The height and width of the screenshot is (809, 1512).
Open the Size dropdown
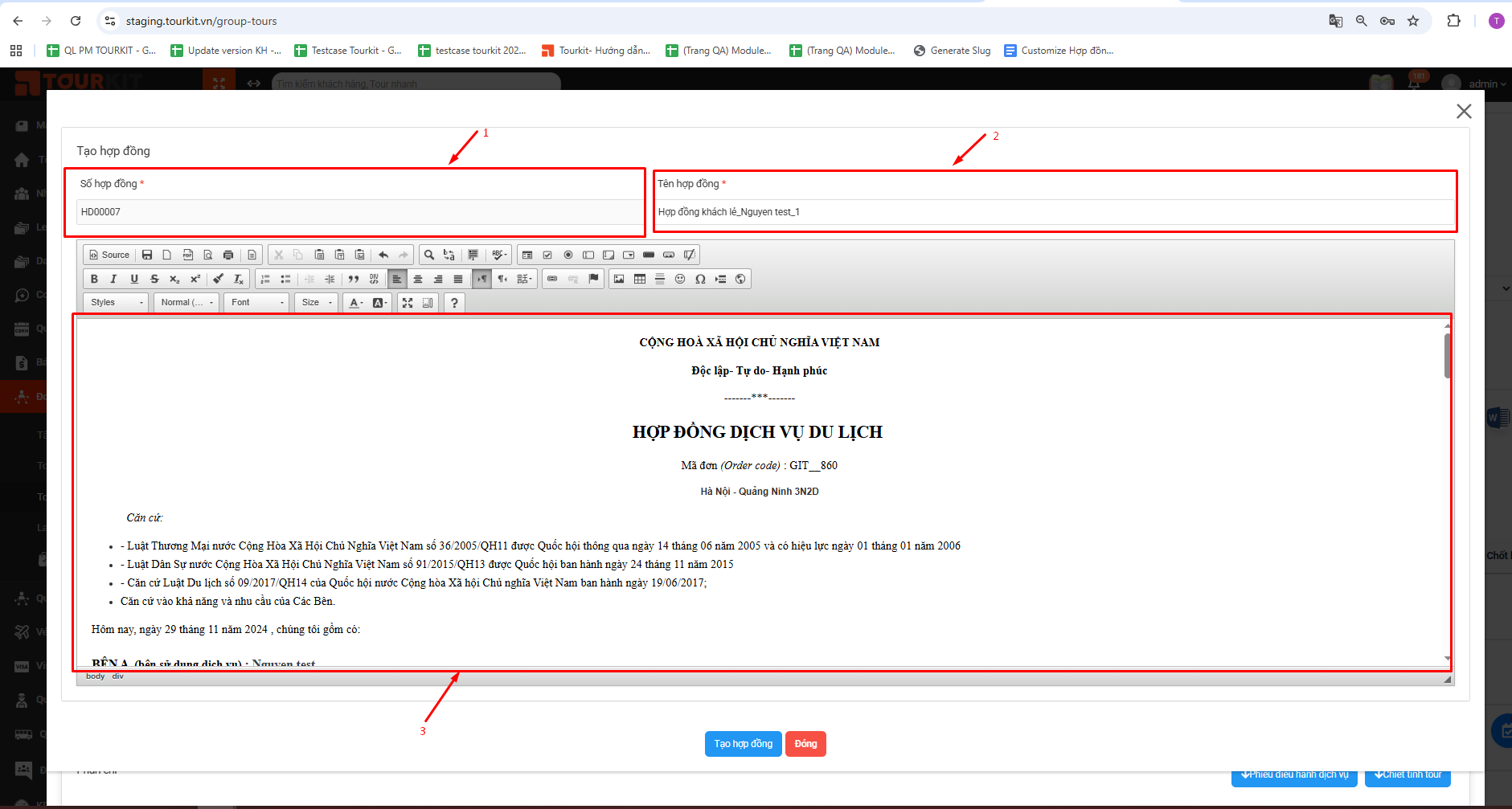click(x=316, y=303)
